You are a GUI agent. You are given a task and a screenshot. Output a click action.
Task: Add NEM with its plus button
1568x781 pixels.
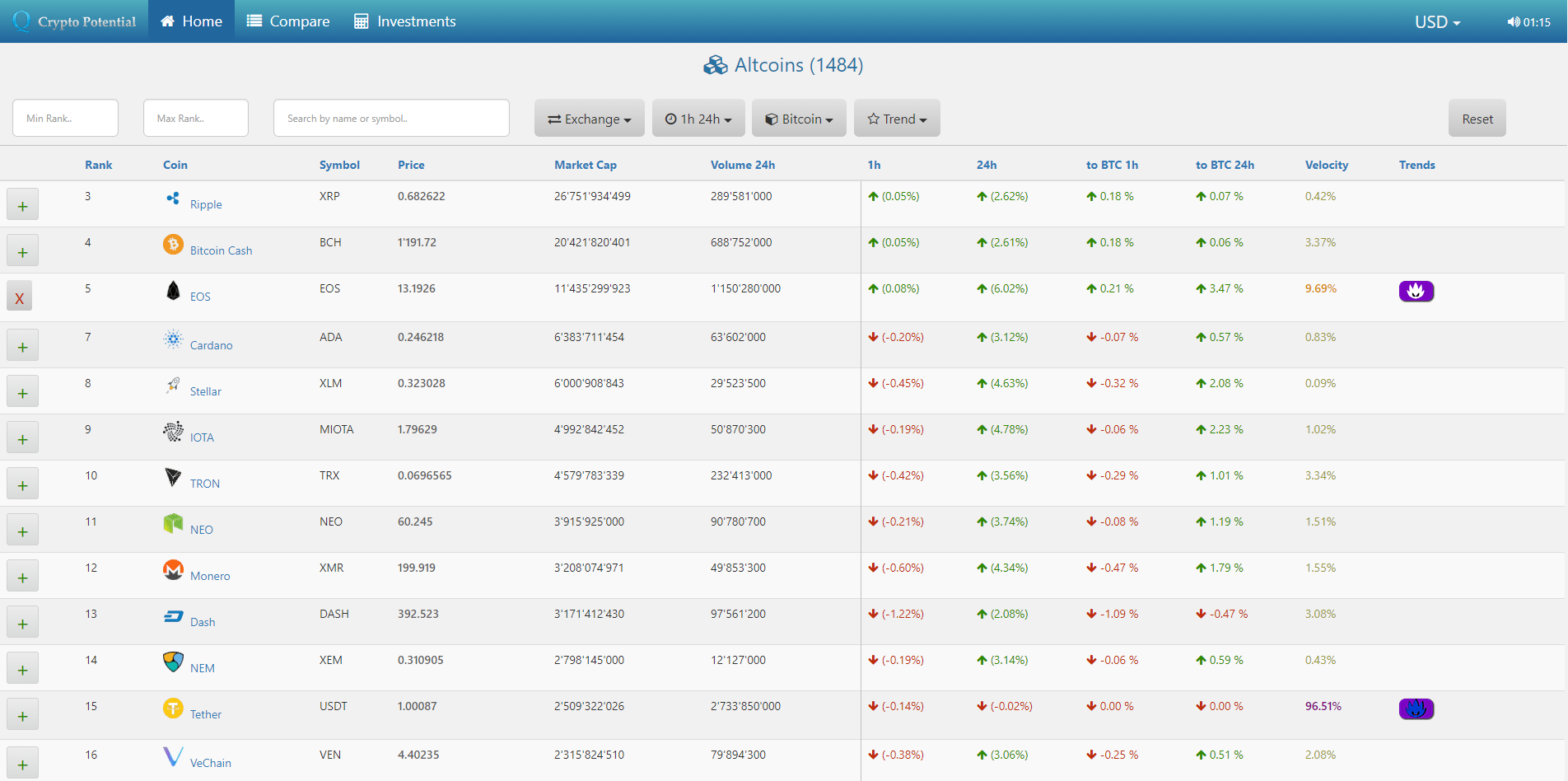[22, 669]
